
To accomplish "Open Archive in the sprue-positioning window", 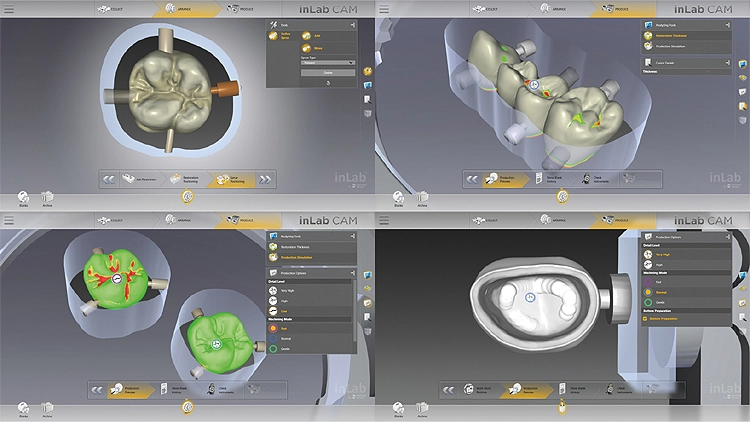I will (47, 199).
